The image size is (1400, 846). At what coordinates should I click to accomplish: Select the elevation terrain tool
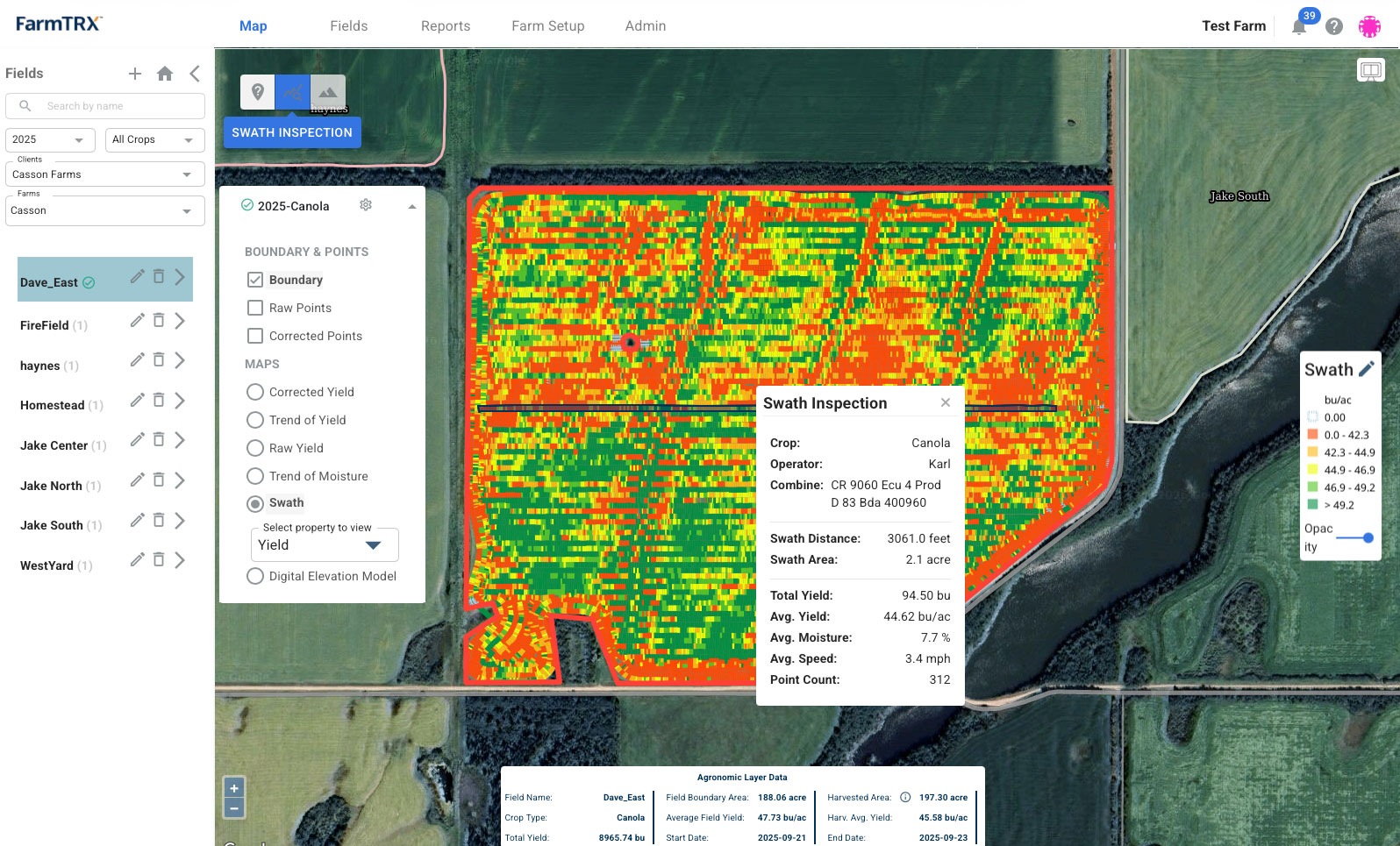pos(328,92)
